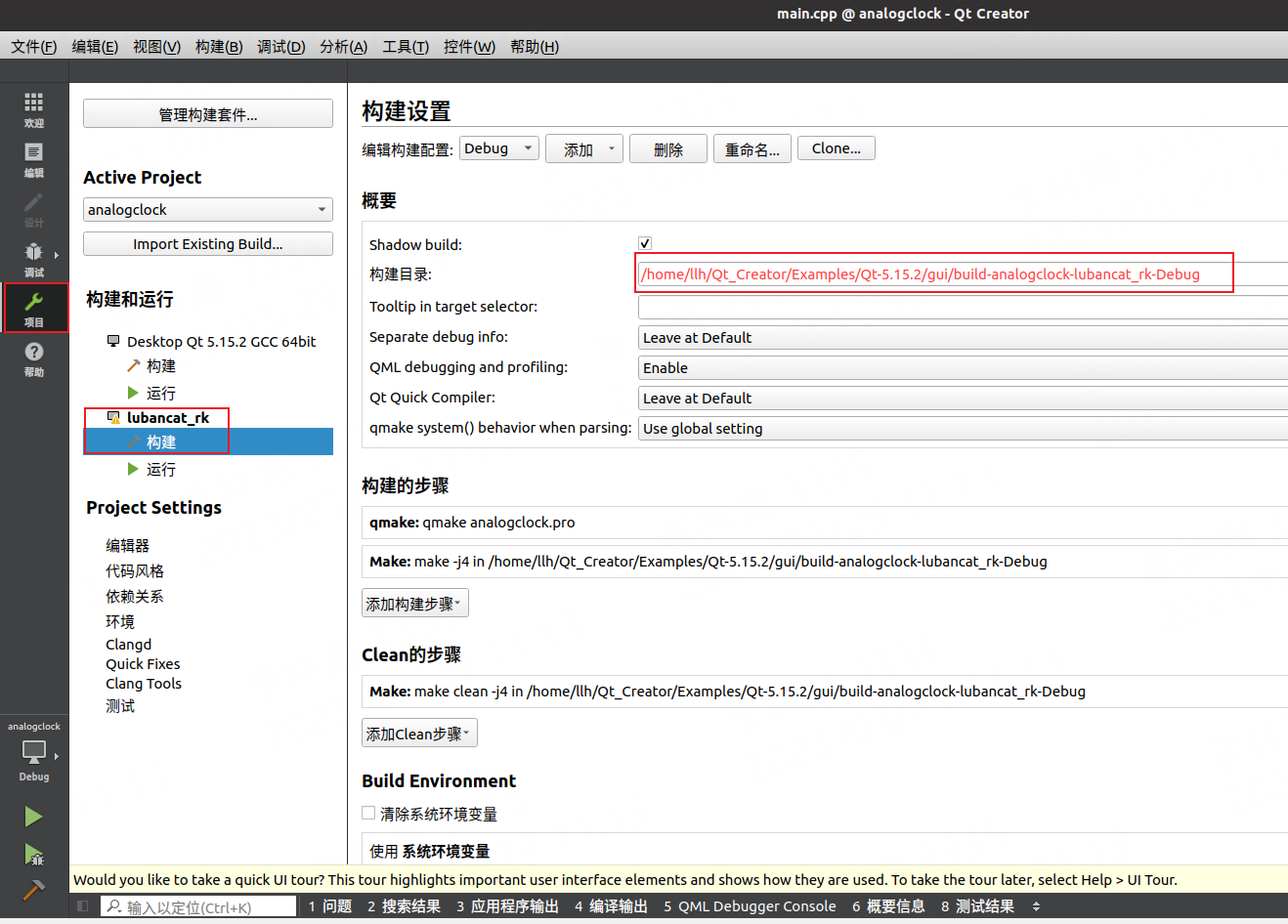Click the 重命名... button
1288x924 pixels.
752,149
